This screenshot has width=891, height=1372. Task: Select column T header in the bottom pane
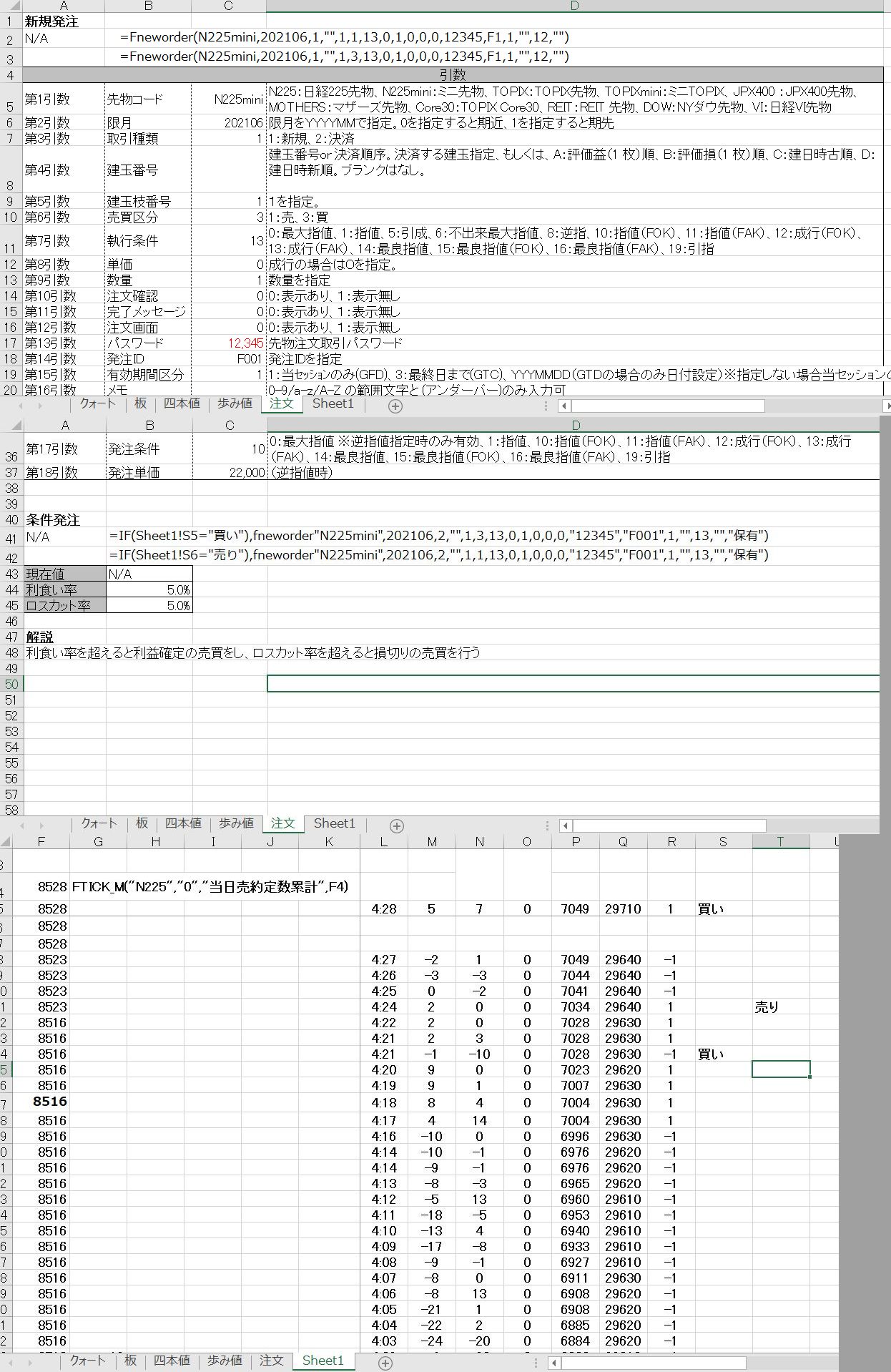point(780,841)
